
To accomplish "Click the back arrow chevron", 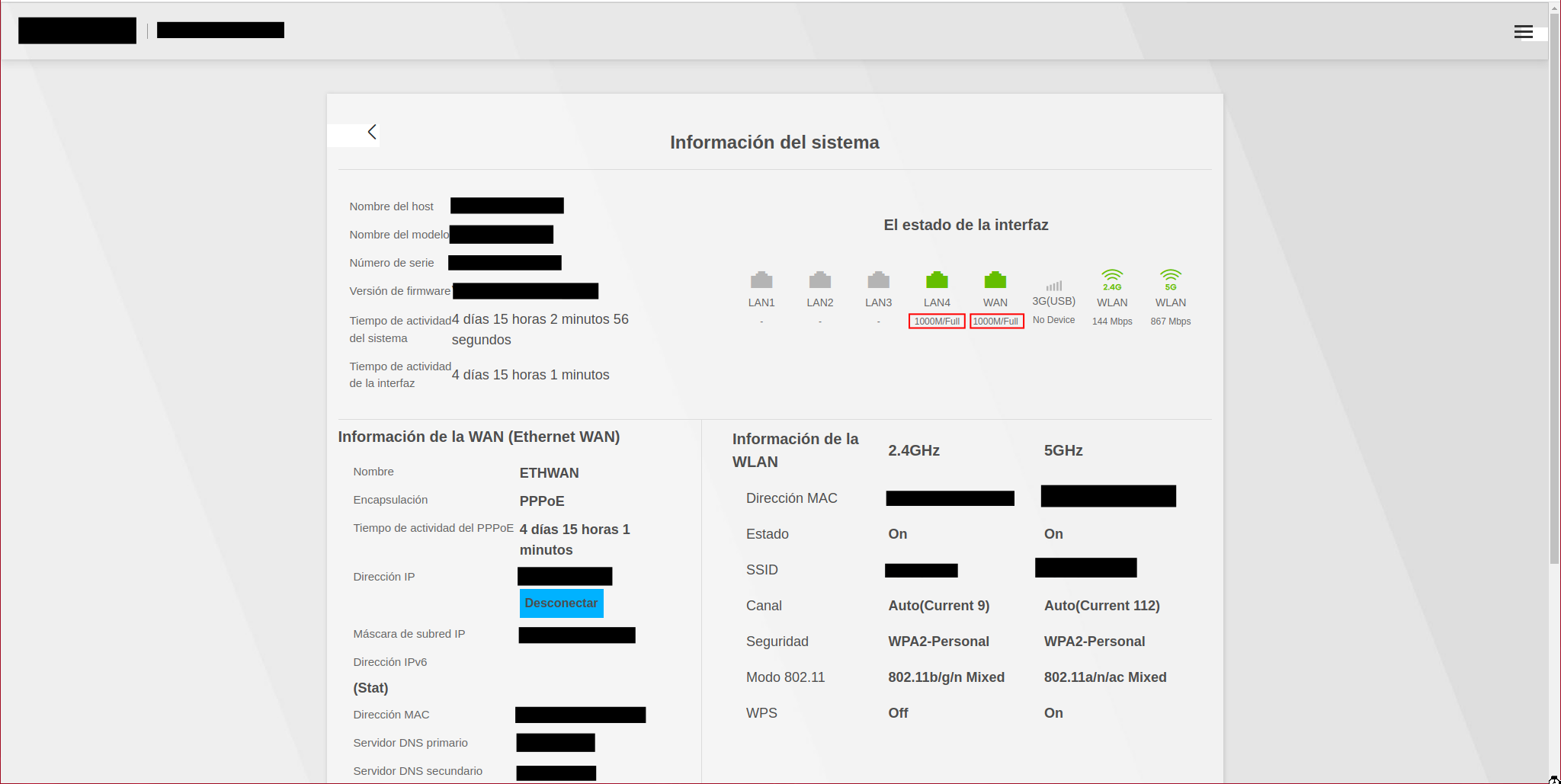I will pyautogui.click(x=372, y=132).
